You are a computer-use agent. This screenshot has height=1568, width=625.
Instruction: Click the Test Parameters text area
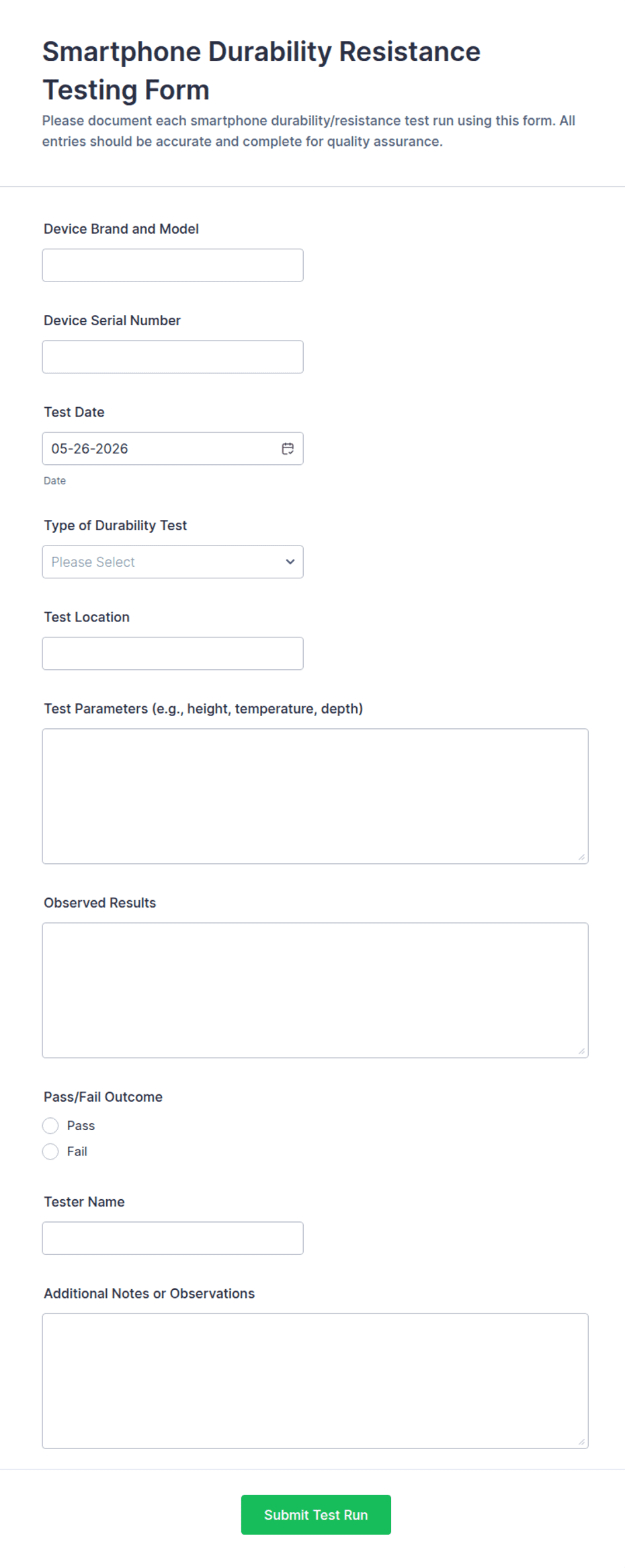point(315,796)
